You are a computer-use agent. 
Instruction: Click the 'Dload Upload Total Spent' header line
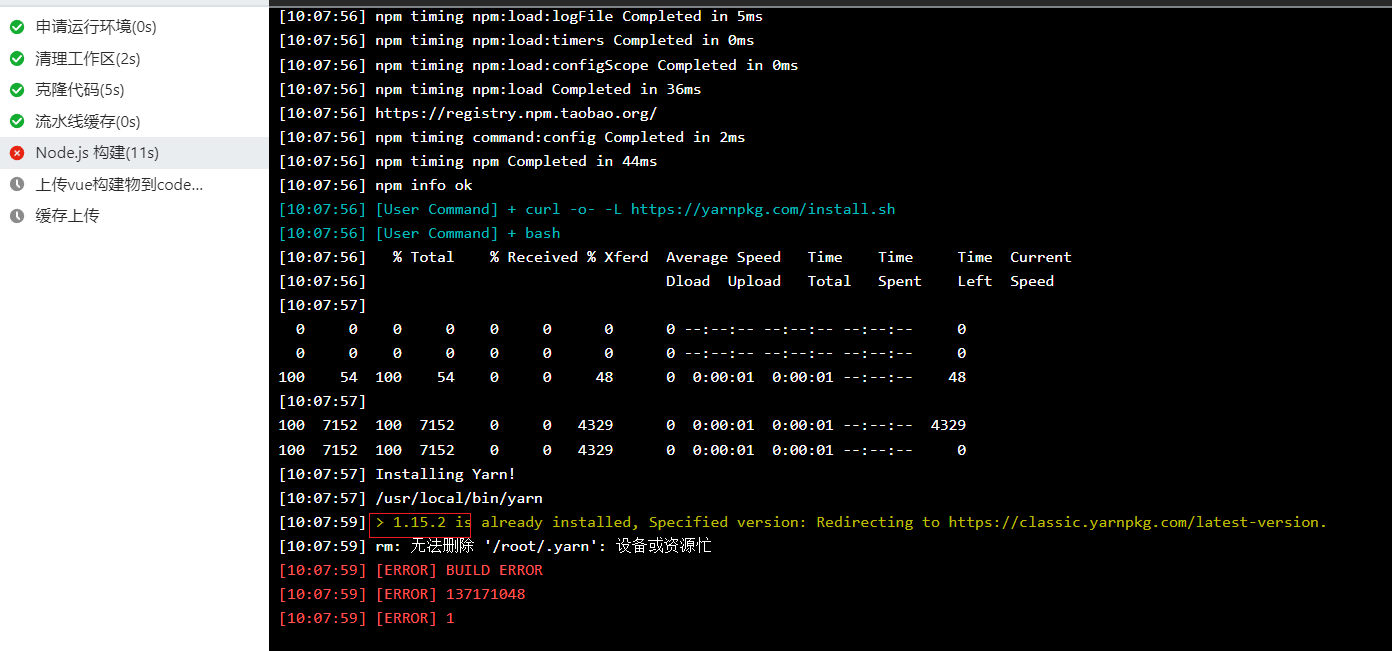(666, 281)
